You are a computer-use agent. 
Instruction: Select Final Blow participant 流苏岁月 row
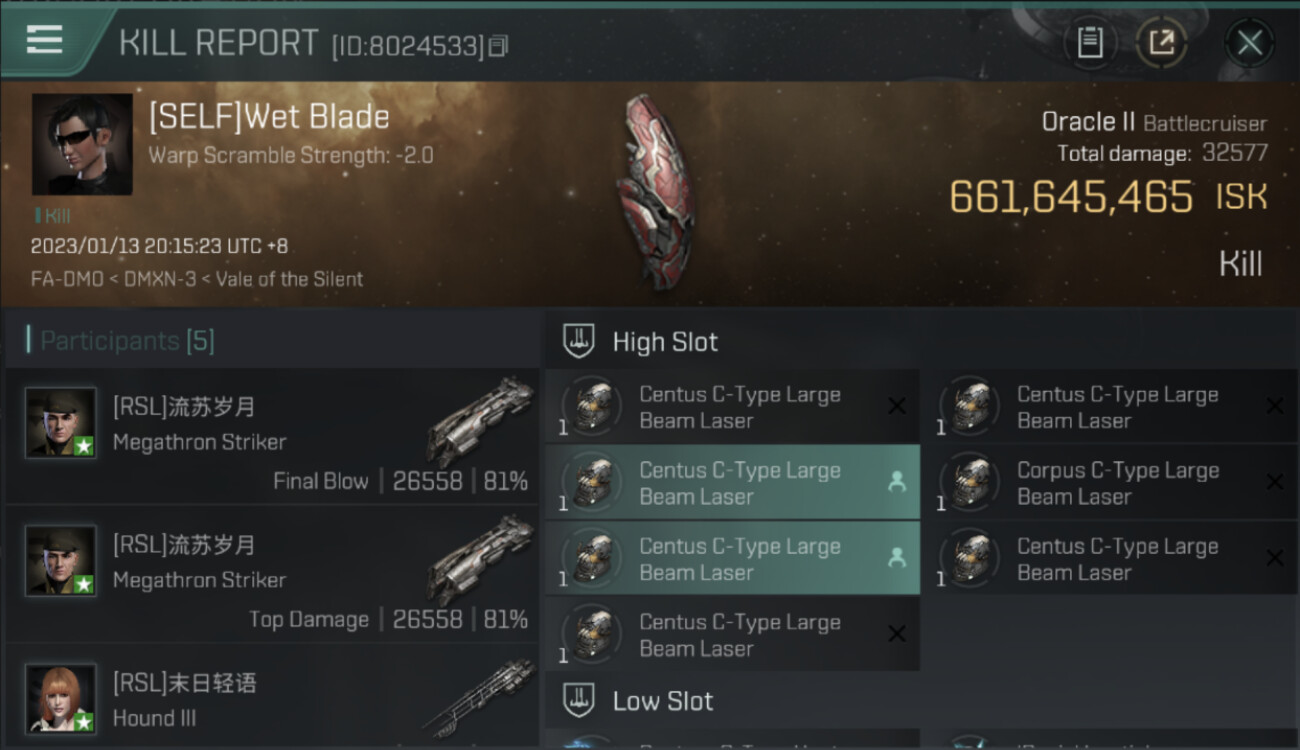point(272,436)
